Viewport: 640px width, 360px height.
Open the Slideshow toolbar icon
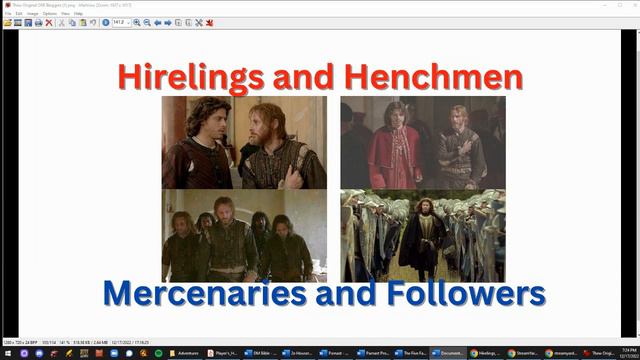click(18, 23)
